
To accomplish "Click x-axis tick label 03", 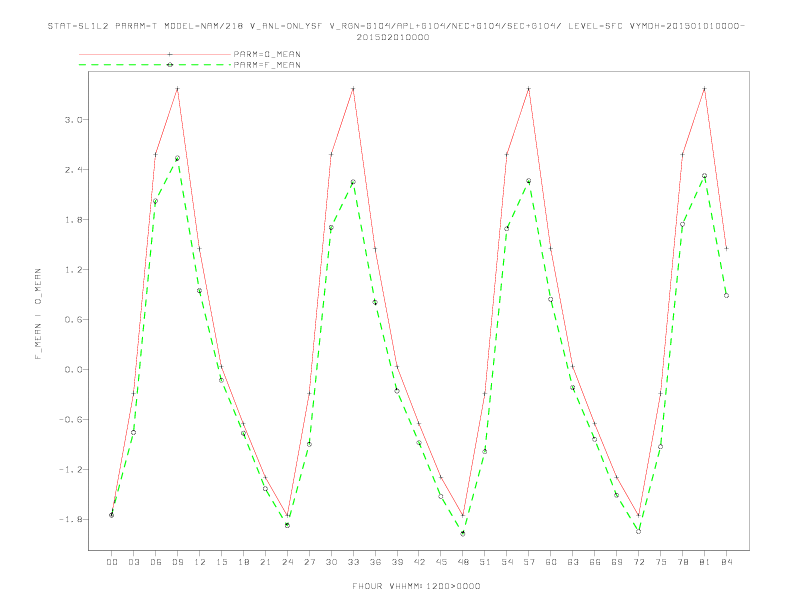I will [133, 562].
